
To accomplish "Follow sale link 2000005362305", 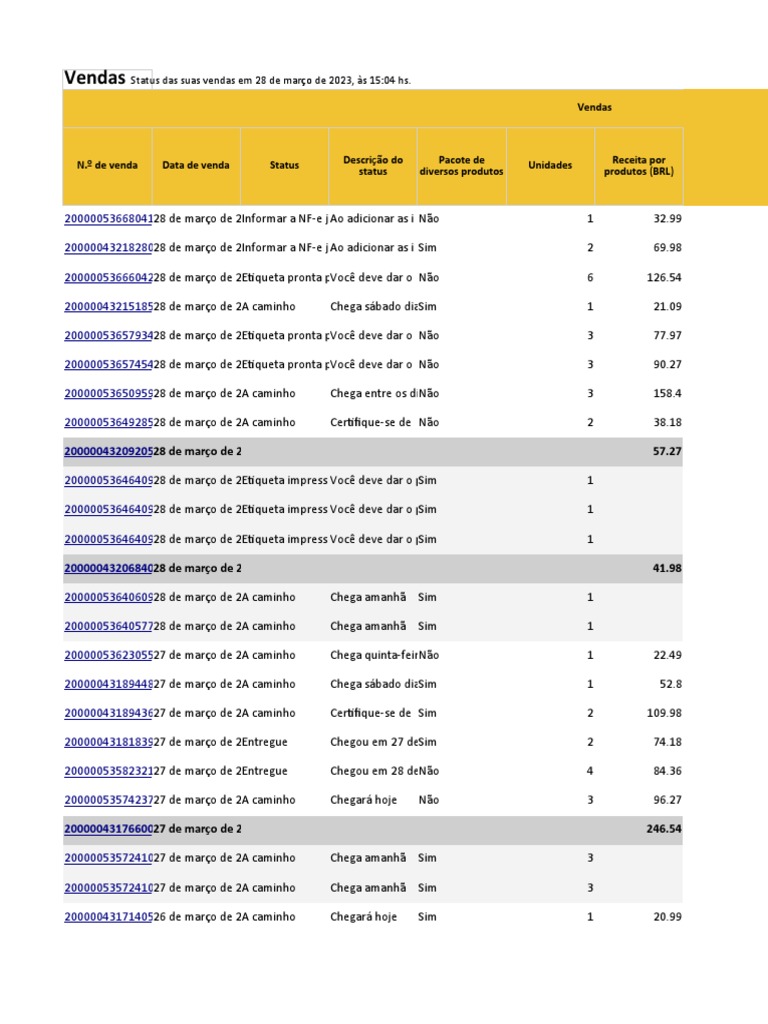I will [x=108, y=656].
